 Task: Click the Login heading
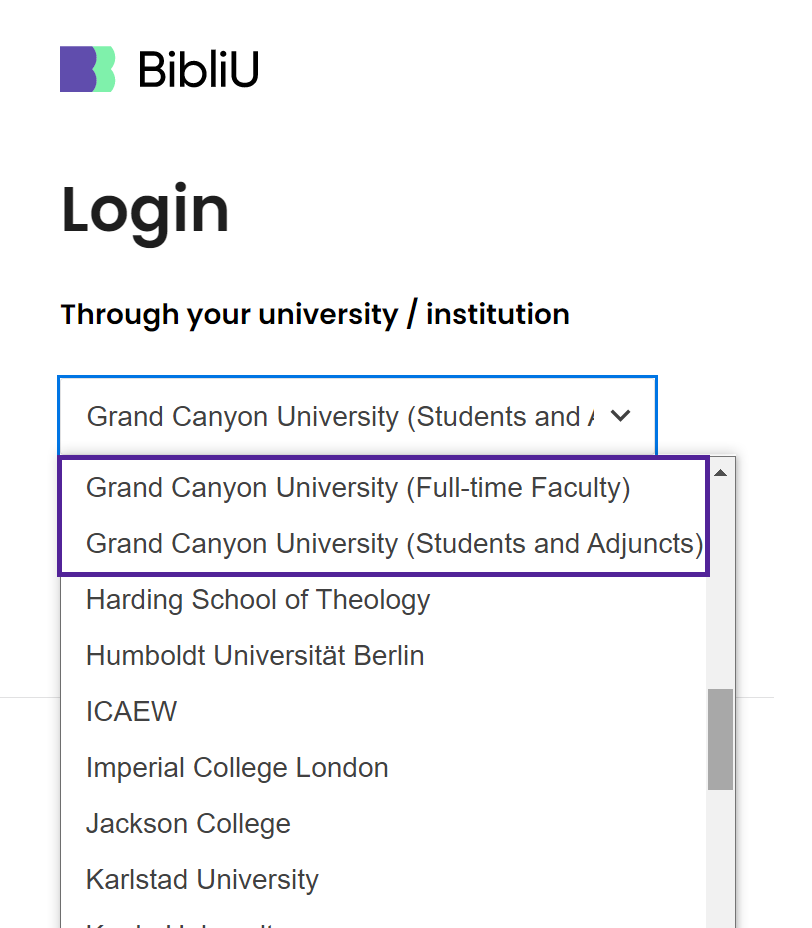145,211
